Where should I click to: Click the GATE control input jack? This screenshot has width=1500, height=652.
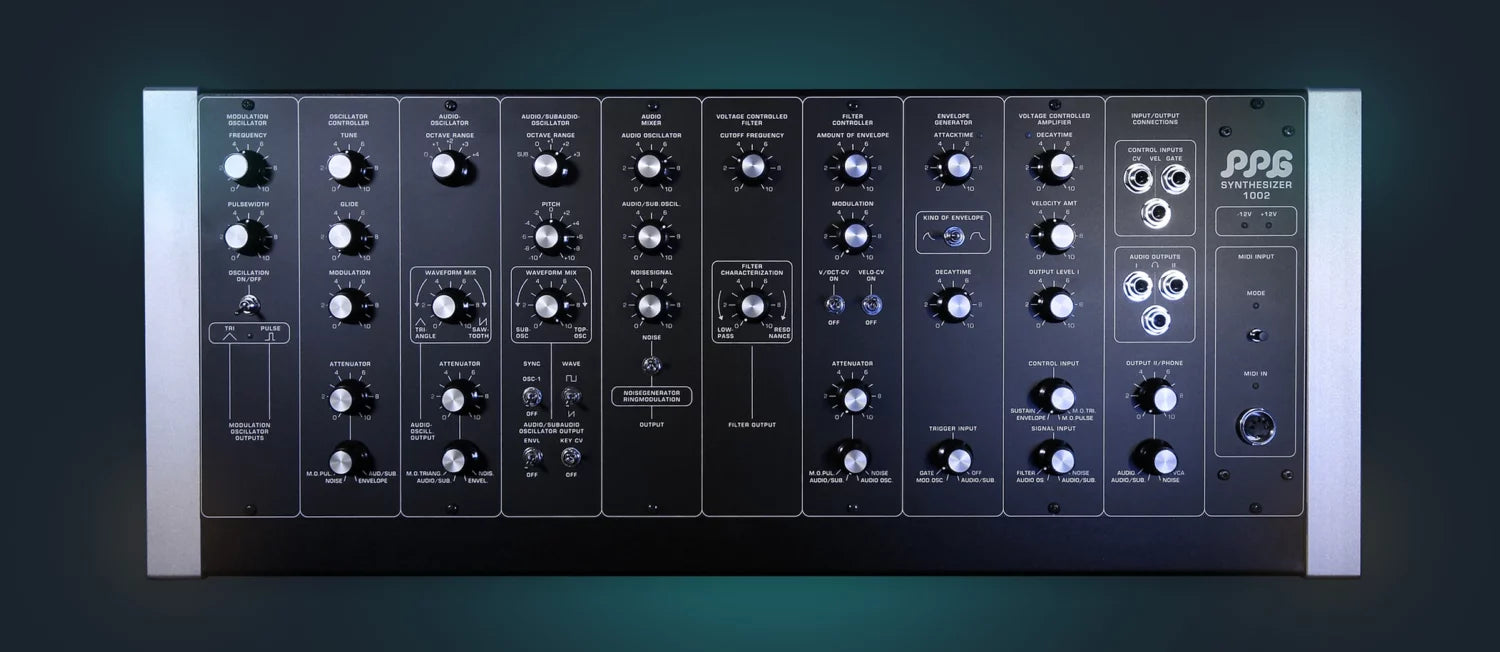(1174, 181)
